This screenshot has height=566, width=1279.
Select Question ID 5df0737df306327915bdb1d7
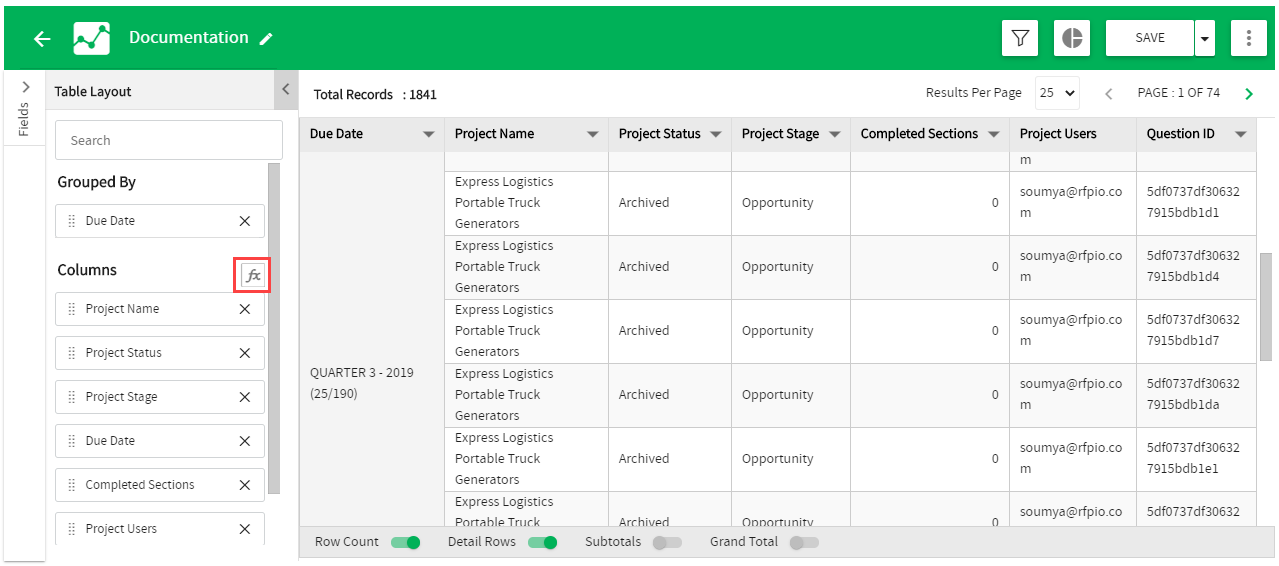coord(1195,331)
